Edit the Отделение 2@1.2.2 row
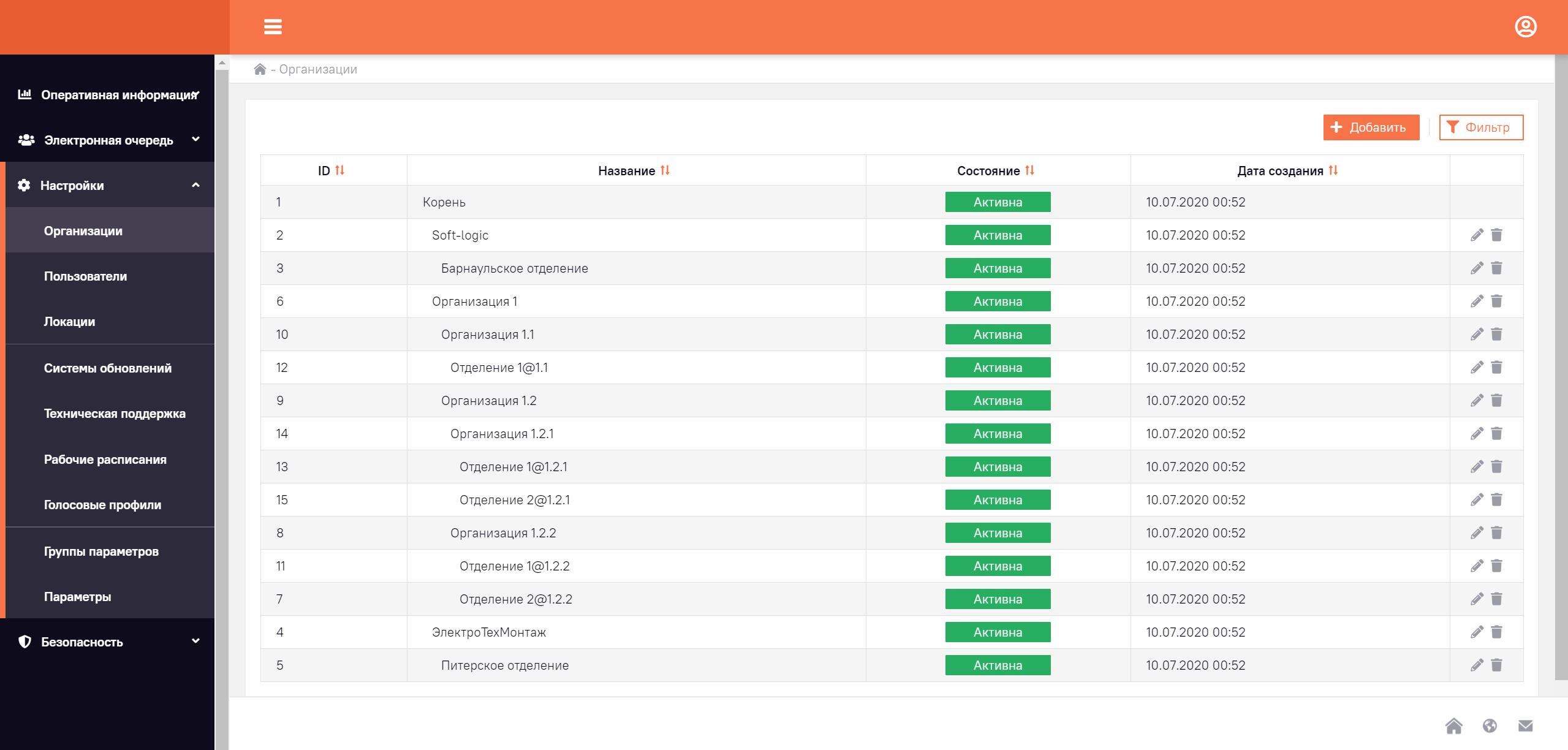1568x750 pixels. coord(1477,599)
